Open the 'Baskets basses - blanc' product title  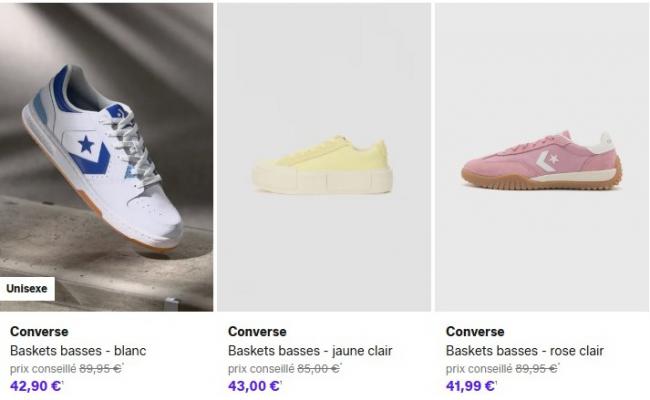coord(78,351)
